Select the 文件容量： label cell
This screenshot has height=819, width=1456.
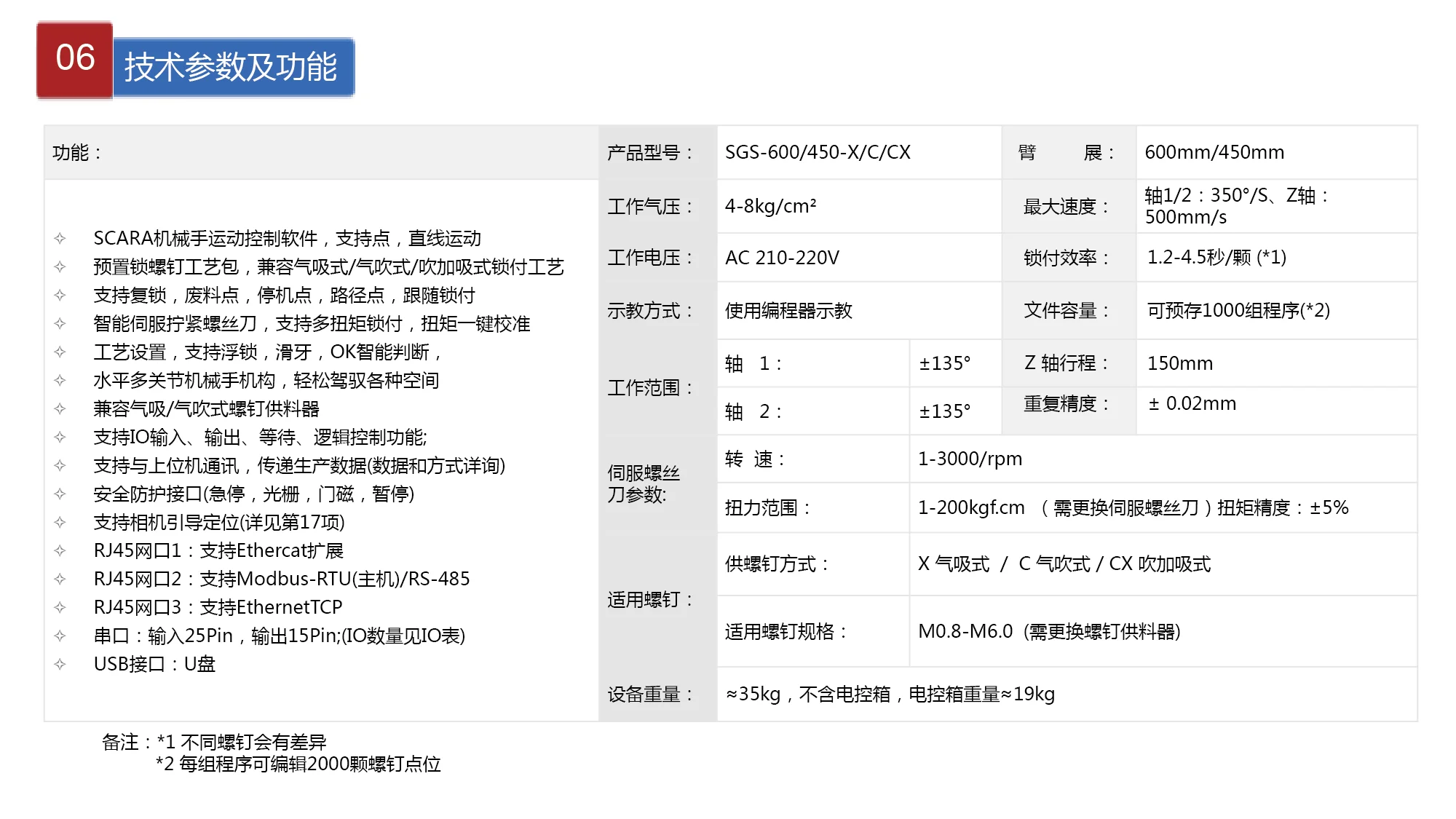tap(1069, 311)
